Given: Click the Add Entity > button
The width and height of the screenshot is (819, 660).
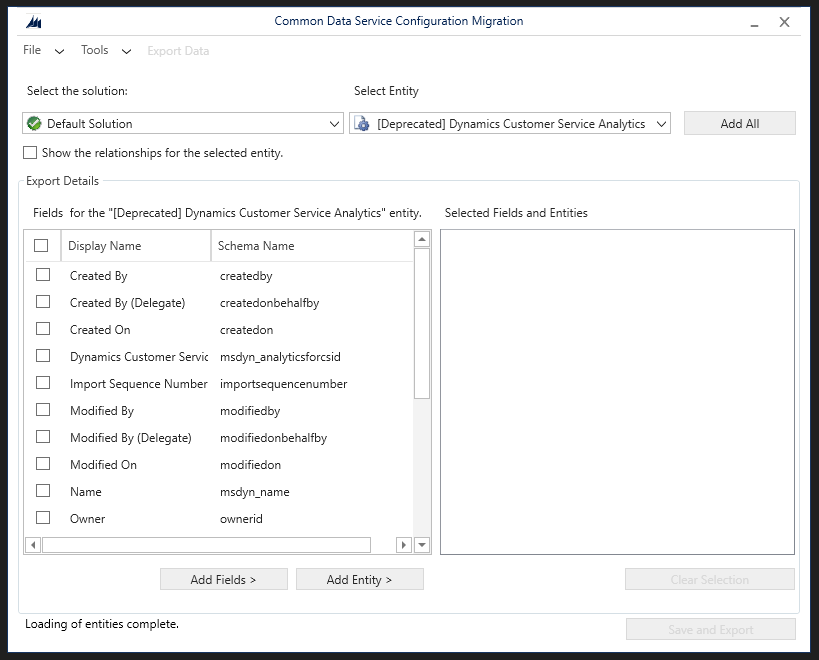Looking at the screenshot, I should (359, 579).
